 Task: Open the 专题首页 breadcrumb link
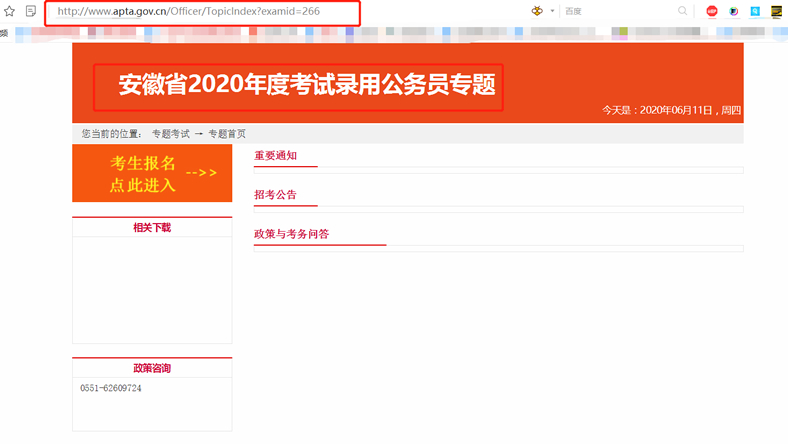pos(227,134)
